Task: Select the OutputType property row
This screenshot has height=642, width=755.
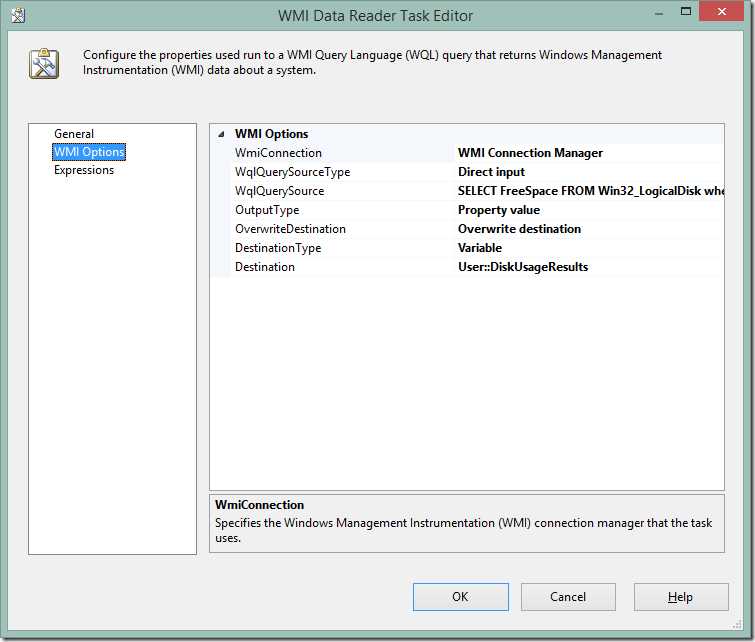Action: [266, 210]
